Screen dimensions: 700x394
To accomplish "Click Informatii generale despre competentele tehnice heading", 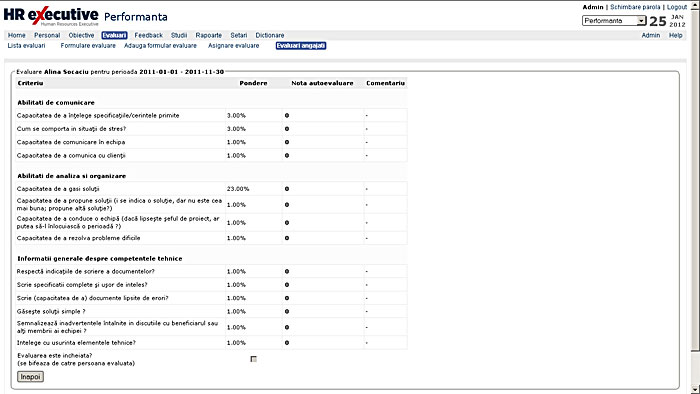I will click(x=100, y=258).
